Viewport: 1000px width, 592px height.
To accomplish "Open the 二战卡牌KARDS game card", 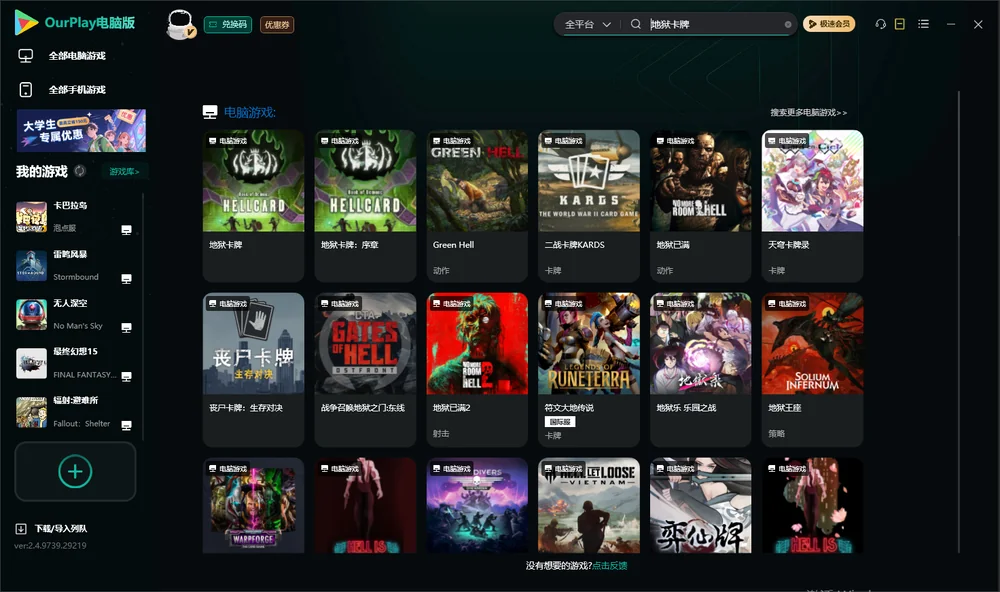I will pyautogui.click(x=589, y=205).
